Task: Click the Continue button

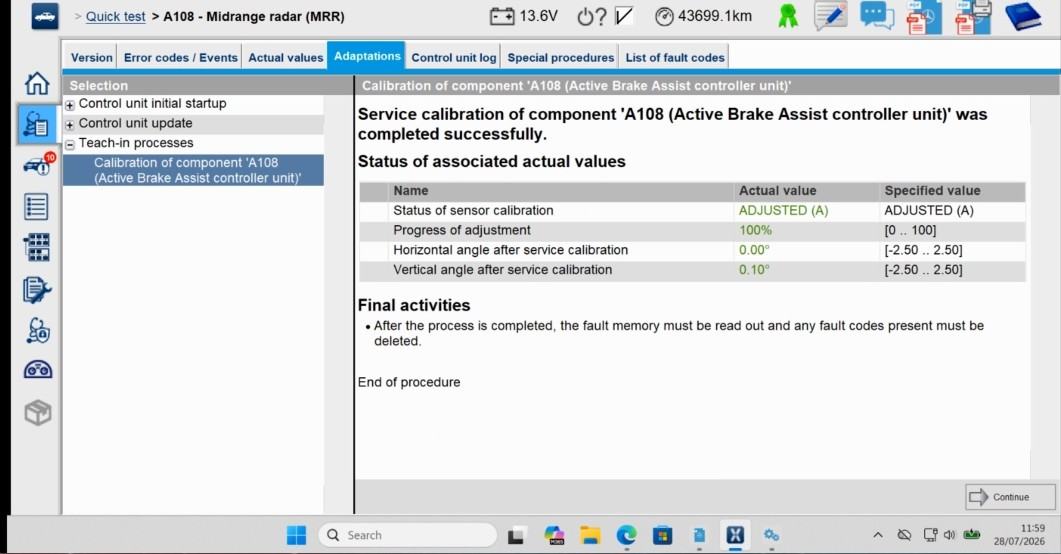Action: click(x=1010, y=497)
